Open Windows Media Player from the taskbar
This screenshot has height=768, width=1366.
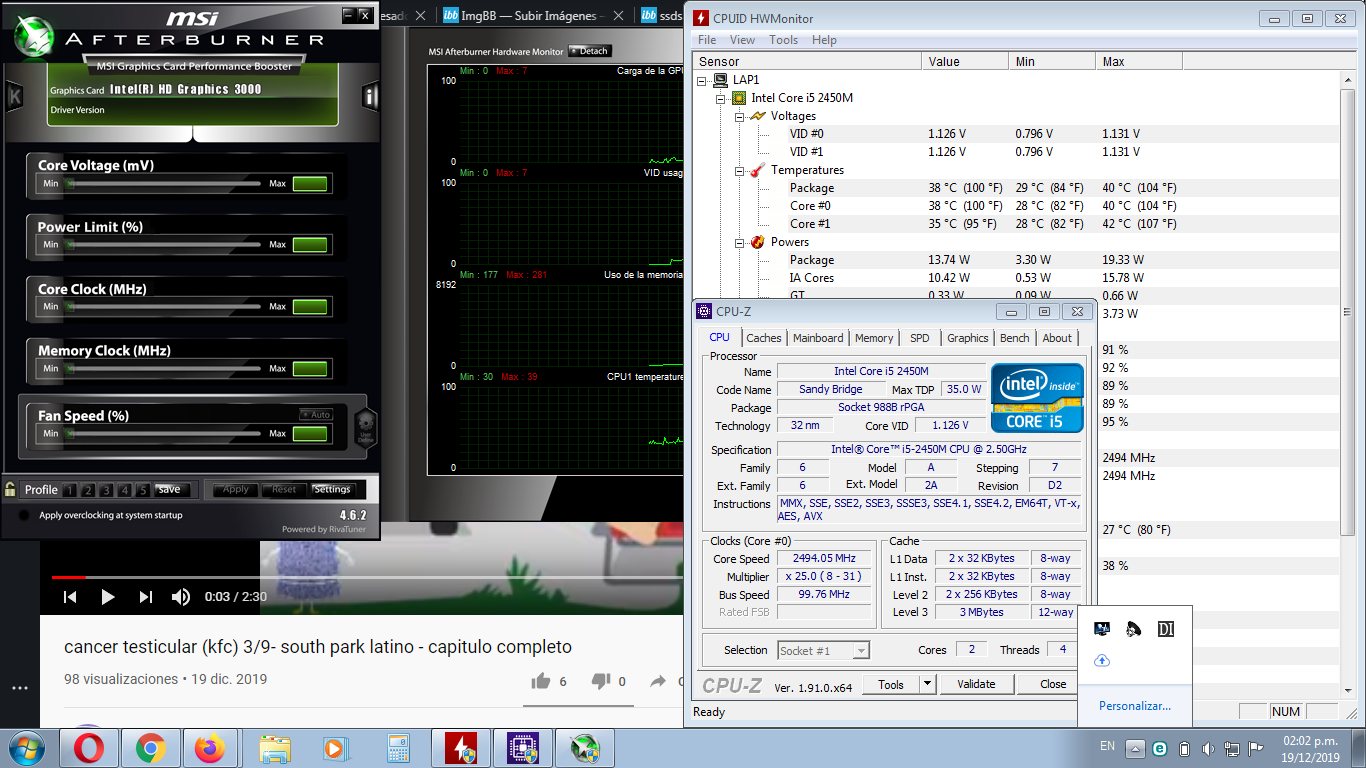click(335, 748)
